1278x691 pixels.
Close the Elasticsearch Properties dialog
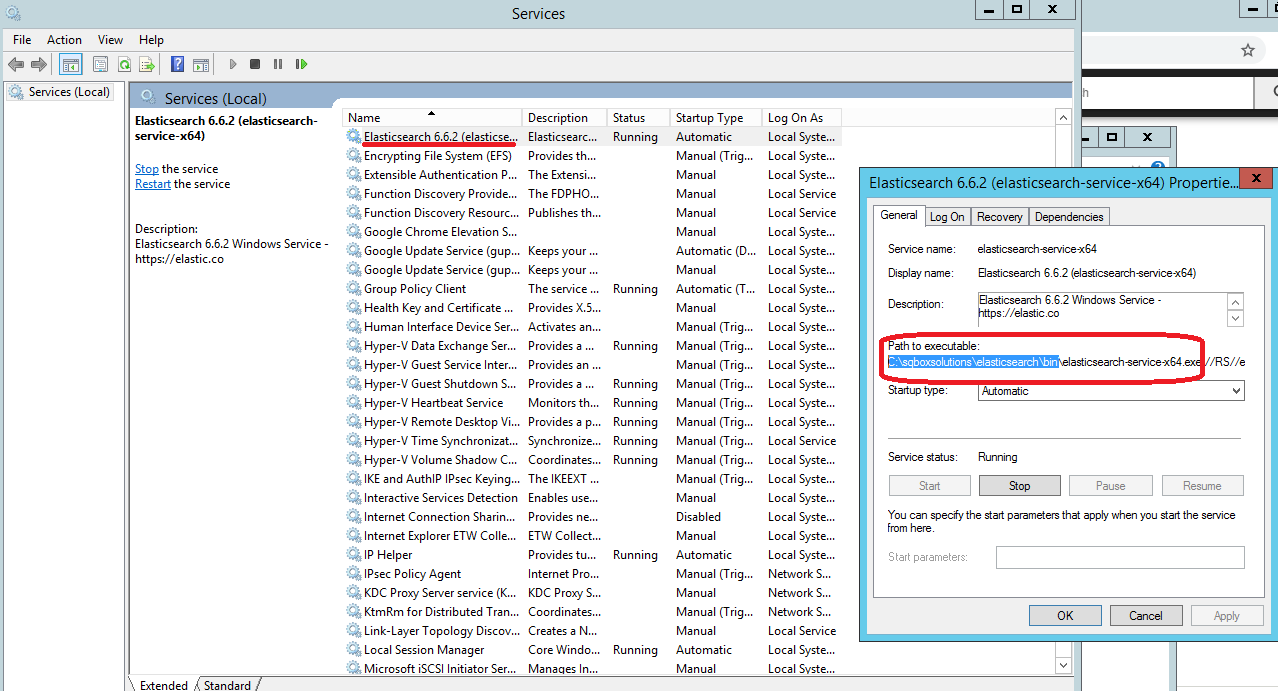click(x=1256, y=180)
